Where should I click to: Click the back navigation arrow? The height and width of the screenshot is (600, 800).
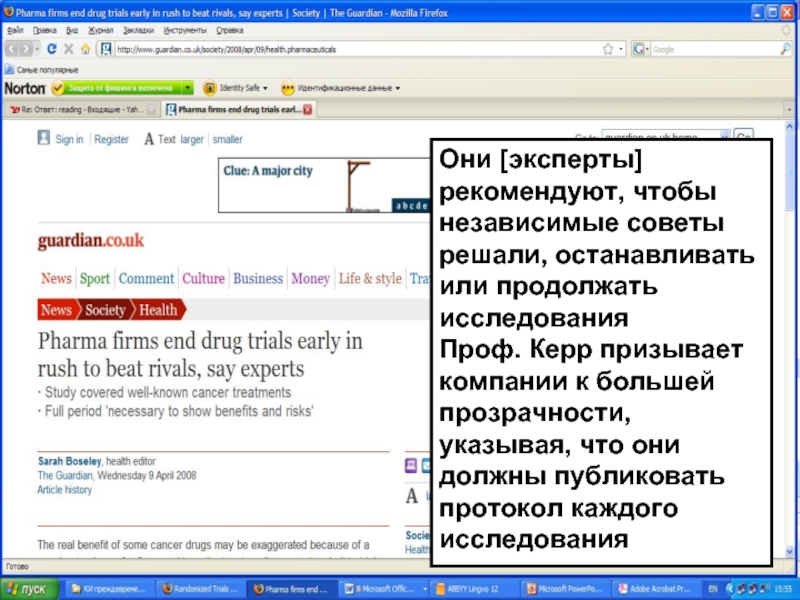[x=13, y=49]
